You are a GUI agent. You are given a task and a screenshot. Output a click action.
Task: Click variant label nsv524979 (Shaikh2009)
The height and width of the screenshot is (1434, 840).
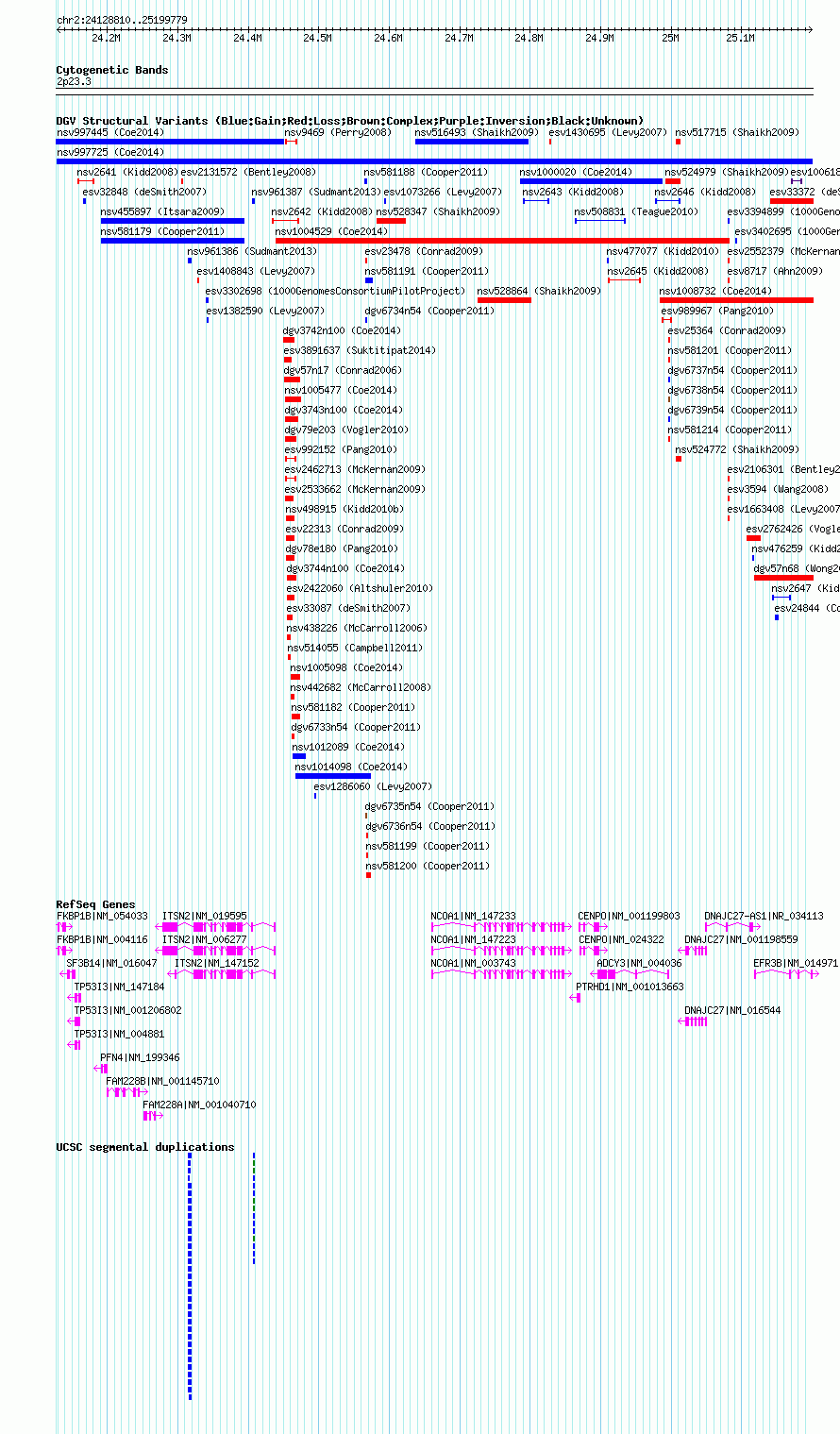tap(727, 173)
